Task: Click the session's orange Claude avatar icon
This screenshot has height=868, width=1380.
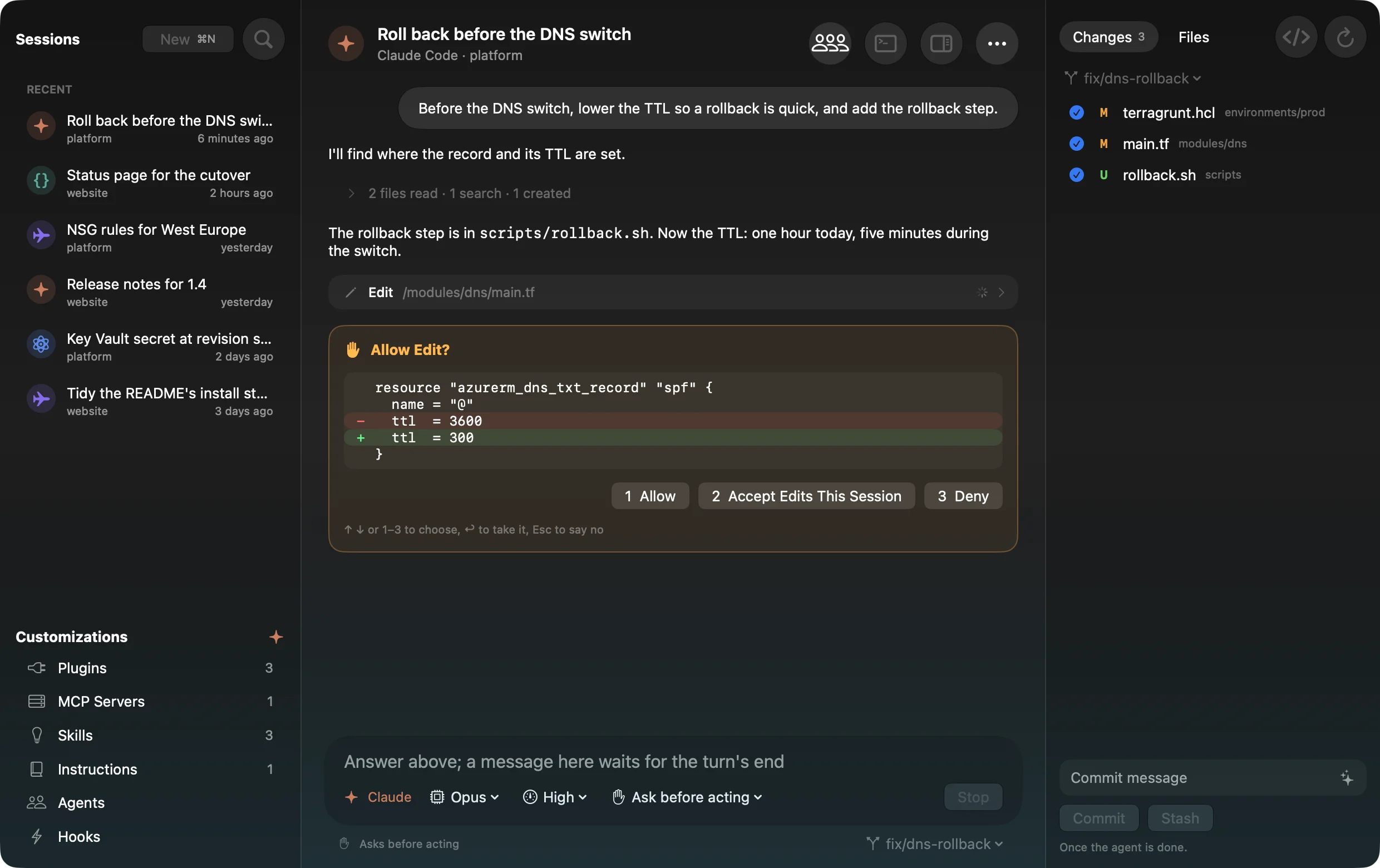Action: click(x=346, y=43)
